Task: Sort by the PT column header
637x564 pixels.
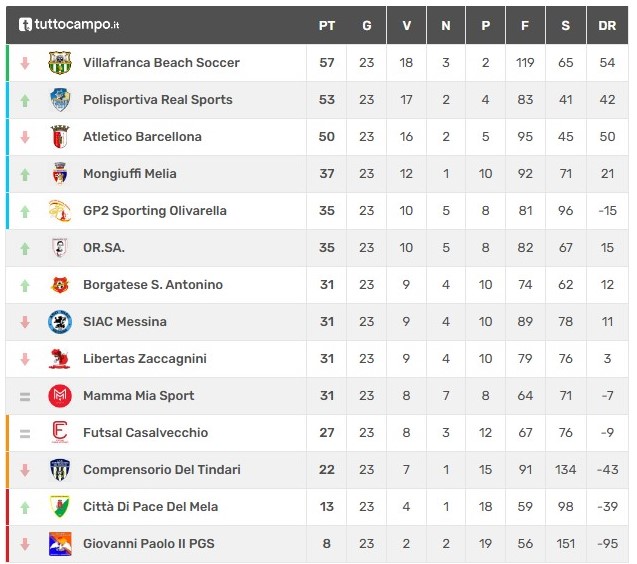Action: click(327, 26)
